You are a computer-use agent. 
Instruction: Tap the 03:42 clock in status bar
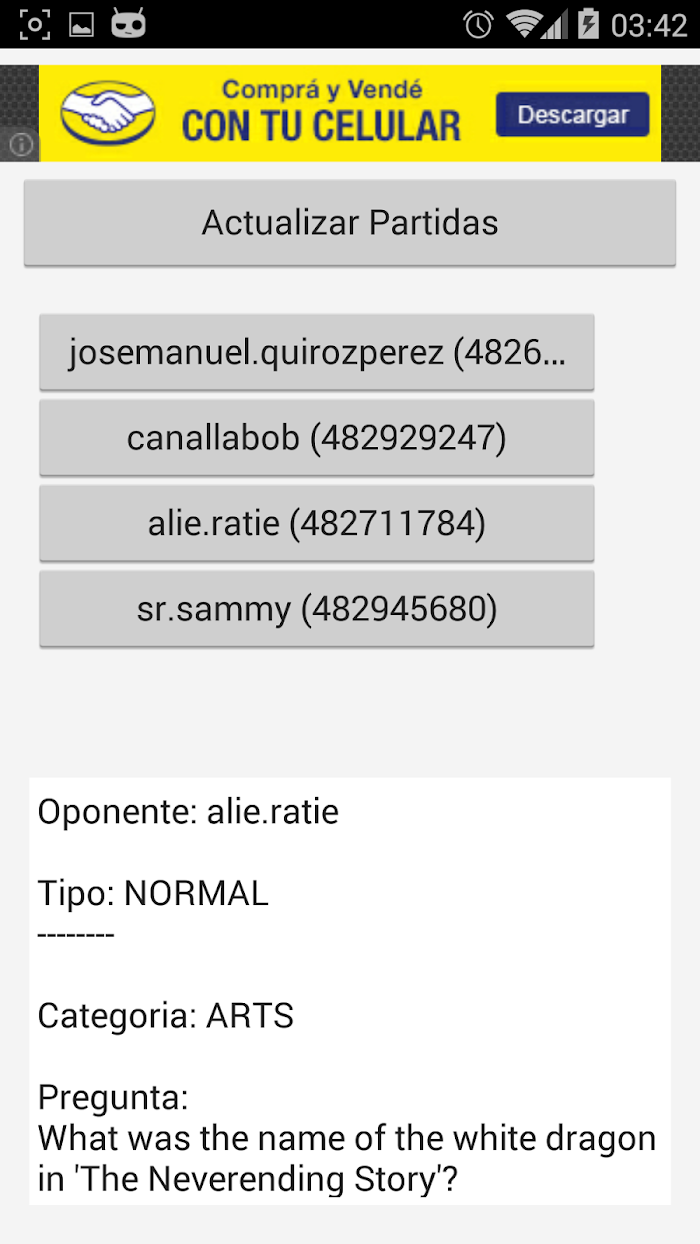(649, 24)
